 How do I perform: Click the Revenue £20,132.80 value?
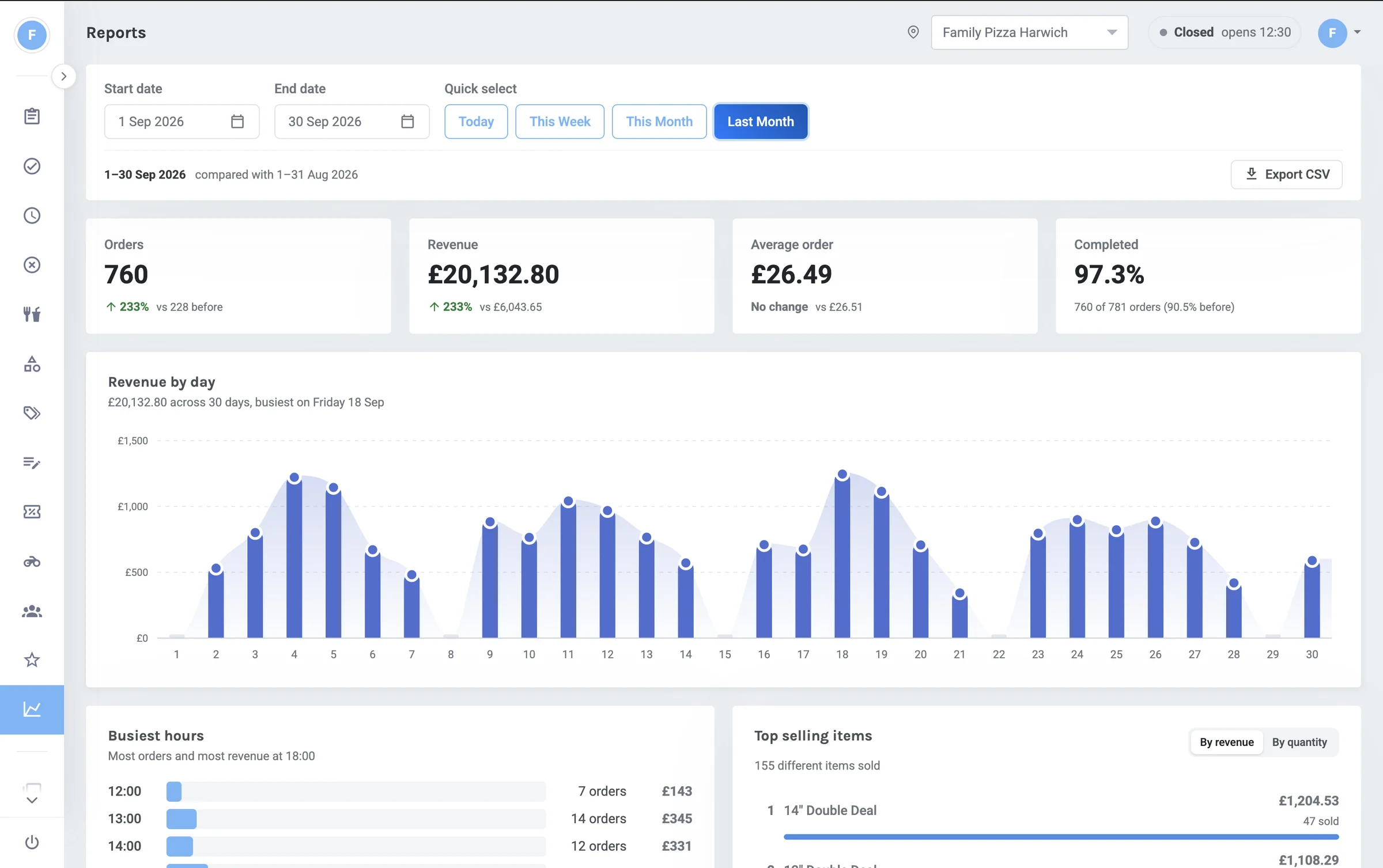pos(493,275)
